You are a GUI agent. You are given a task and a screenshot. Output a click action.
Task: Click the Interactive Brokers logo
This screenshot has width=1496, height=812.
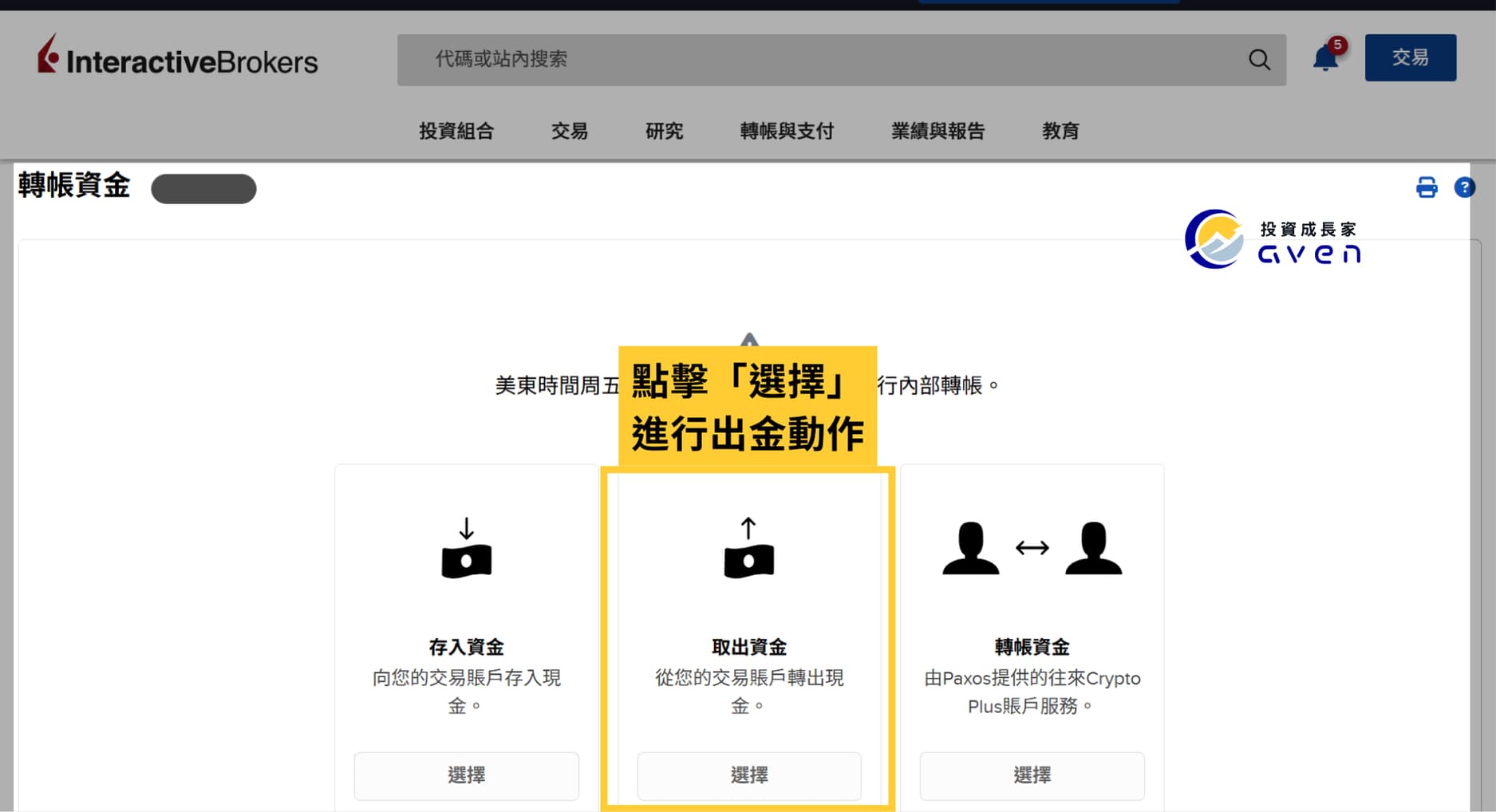pyautogui.click(x=177, y=57)
